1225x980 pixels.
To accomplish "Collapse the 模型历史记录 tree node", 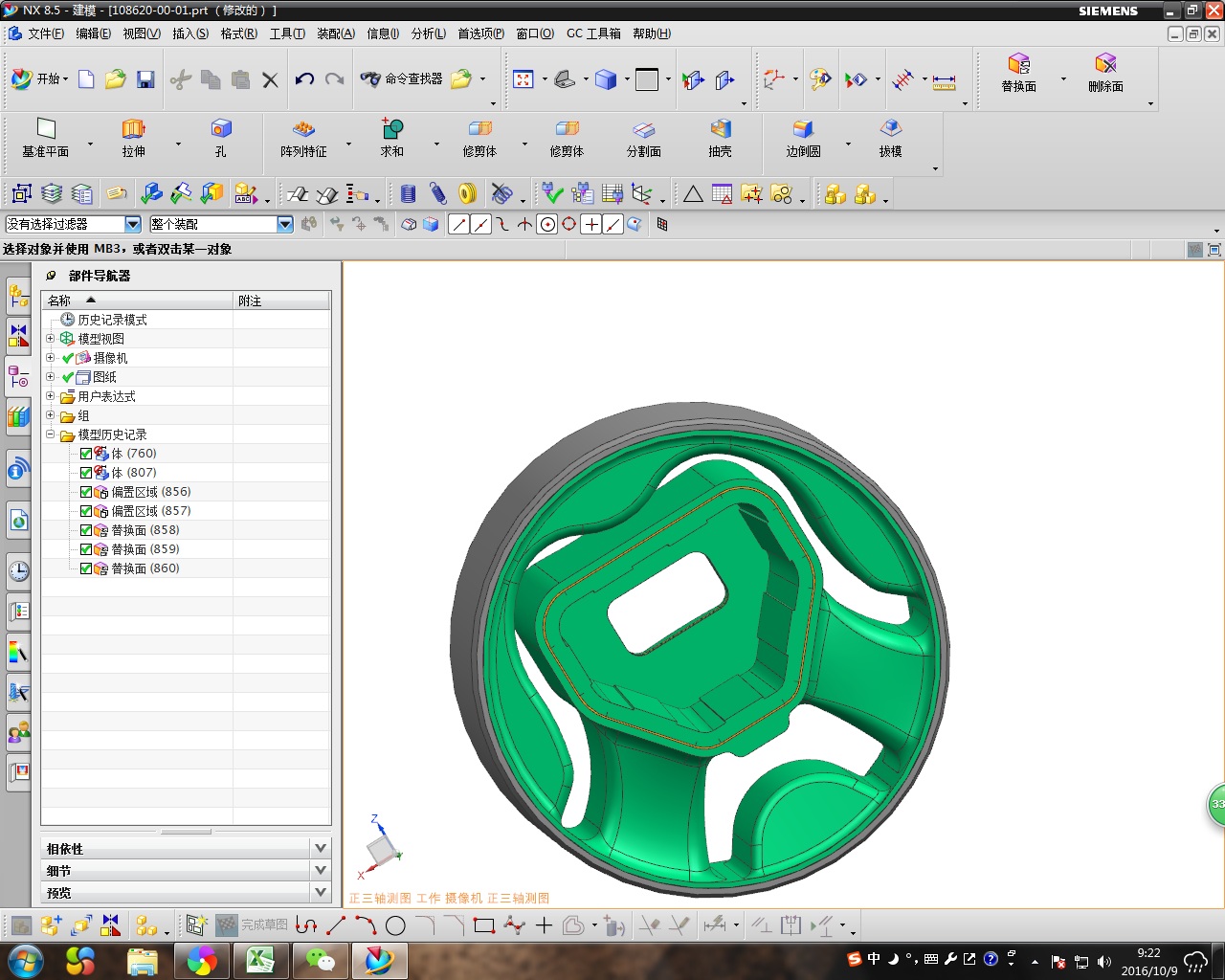I will (x=51, y=434).
